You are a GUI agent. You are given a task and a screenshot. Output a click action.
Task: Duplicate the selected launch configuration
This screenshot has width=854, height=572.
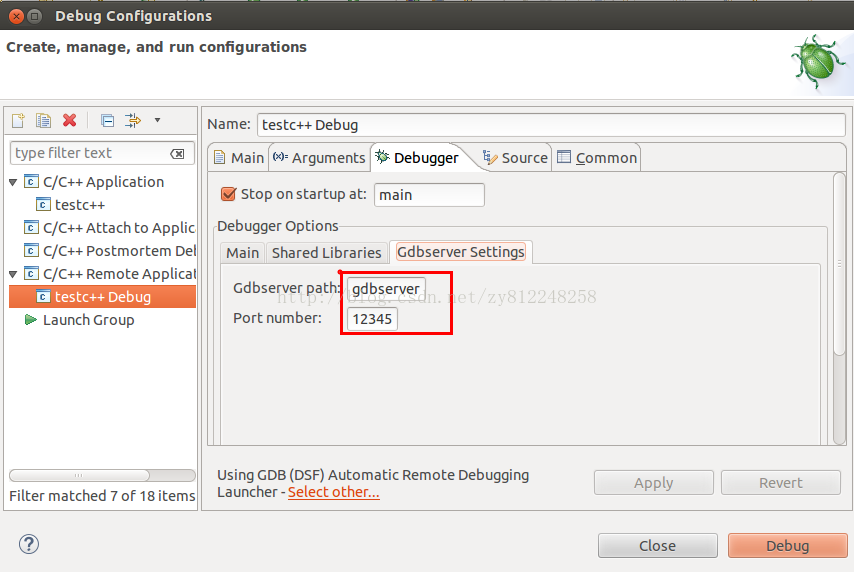44,120
